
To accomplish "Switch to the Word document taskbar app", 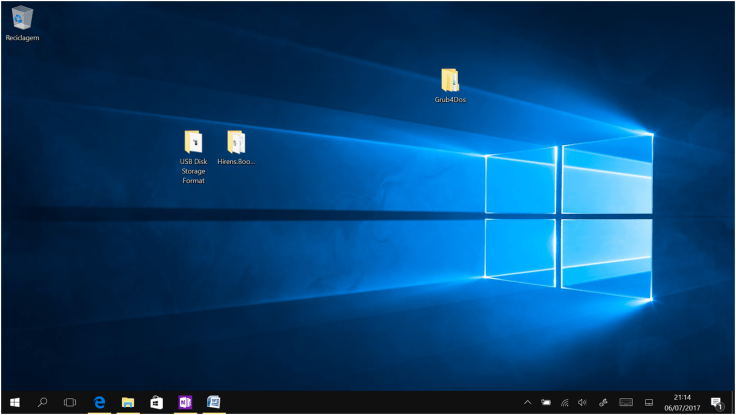I will 213,402.
